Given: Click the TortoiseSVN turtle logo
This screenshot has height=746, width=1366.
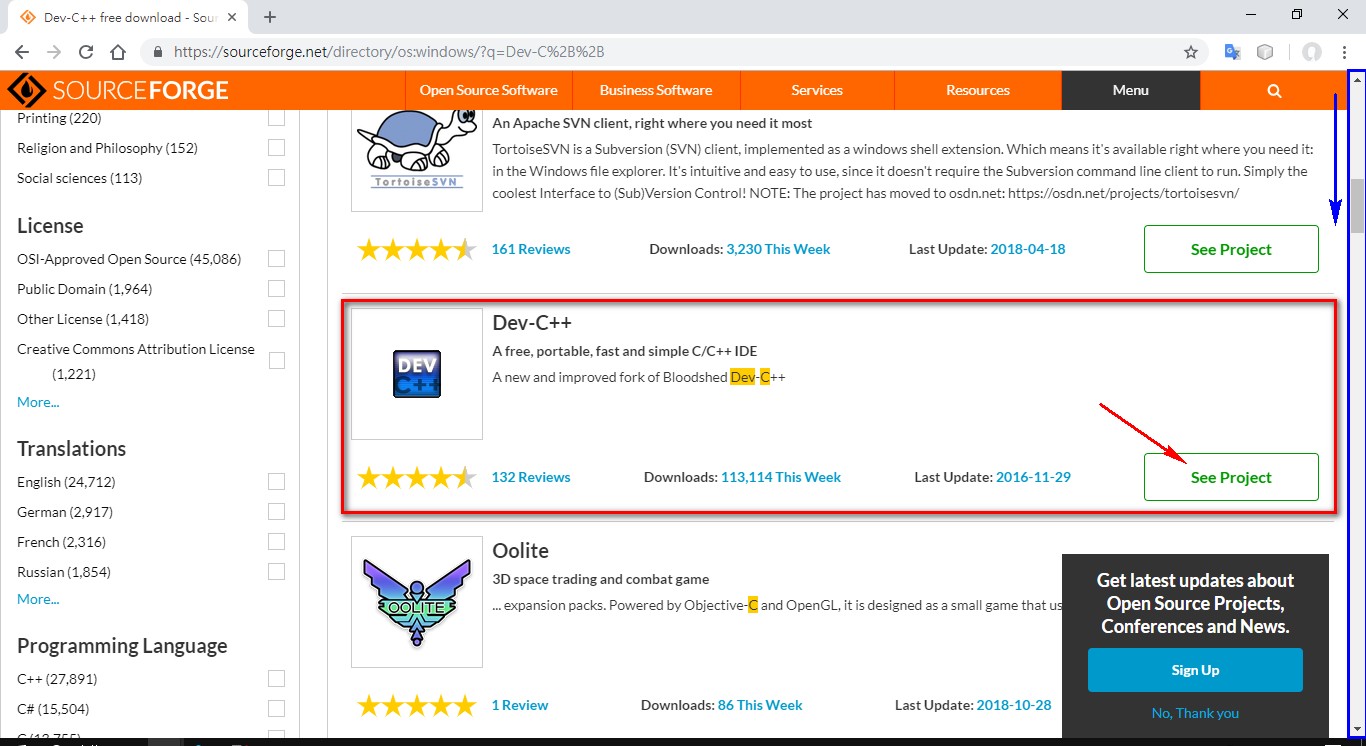Looking at the screenshot, I should (x=417, y=149).
